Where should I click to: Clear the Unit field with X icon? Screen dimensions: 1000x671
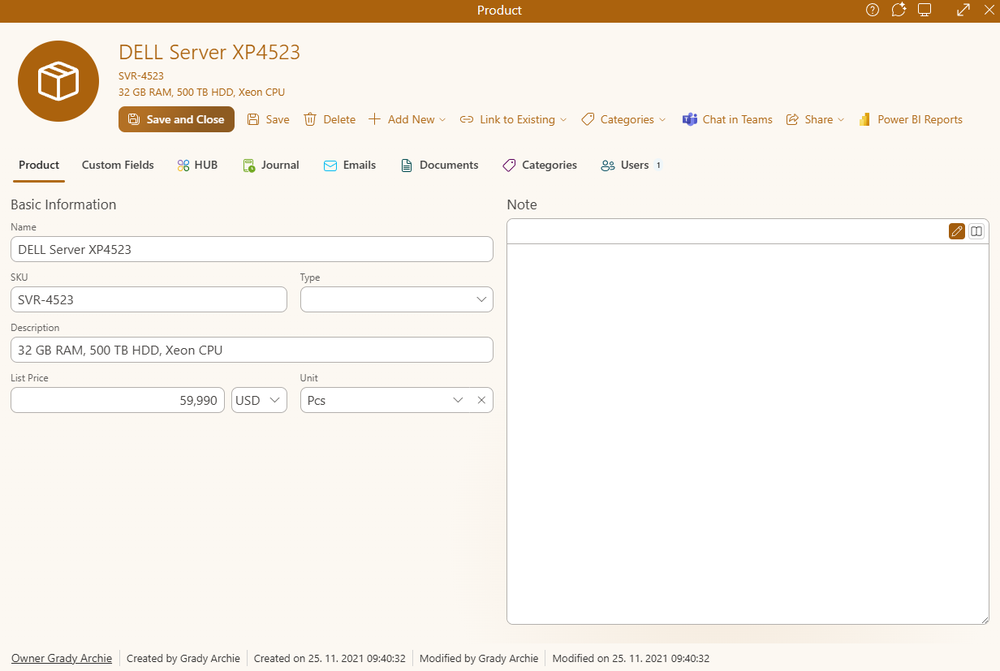click(481, 400)
